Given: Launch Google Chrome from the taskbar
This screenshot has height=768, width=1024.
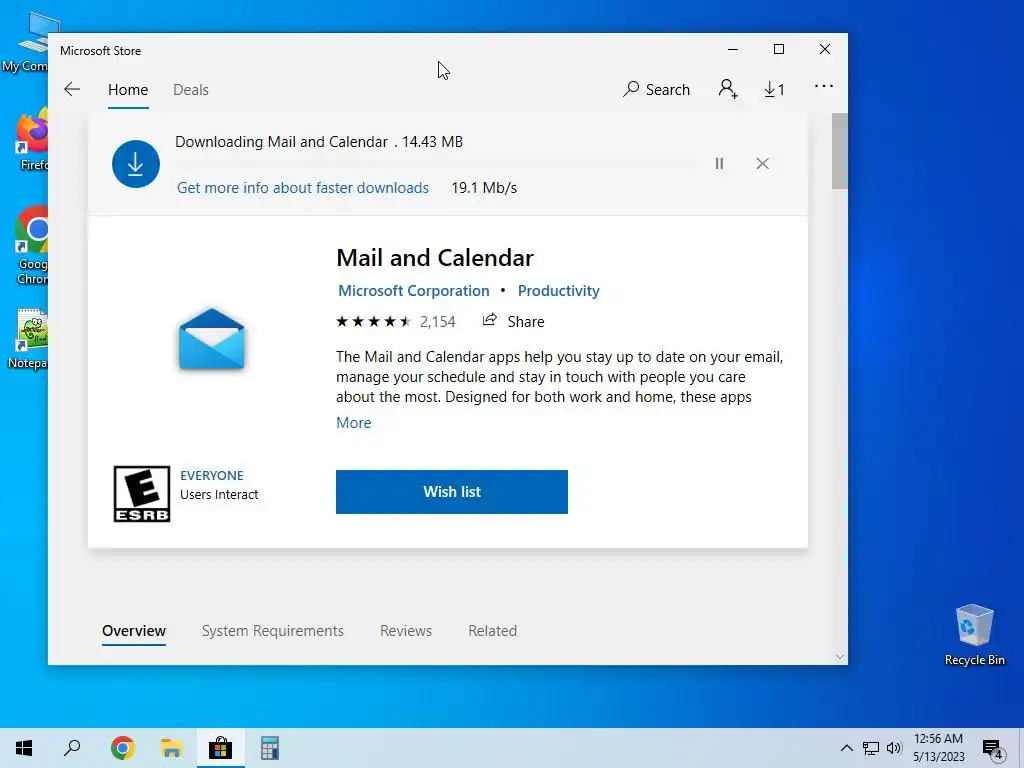Looking at the screenshot, I should pyautogui.click(x=123, y=748).
